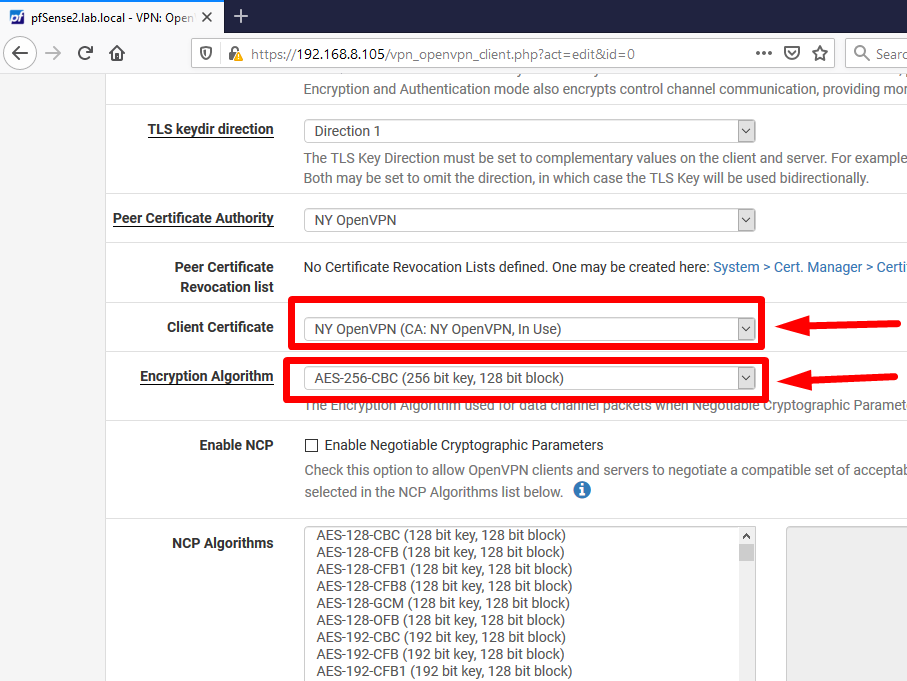
Task: Open the Peer Certificate Authority dropdown
Action: pyautogui.click(x=529, y=220)
